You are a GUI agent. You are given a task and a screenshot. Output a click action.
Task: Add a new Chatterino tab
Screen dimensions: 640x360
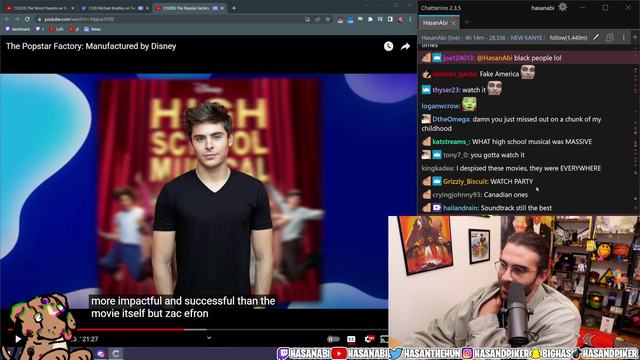[467, 22]
